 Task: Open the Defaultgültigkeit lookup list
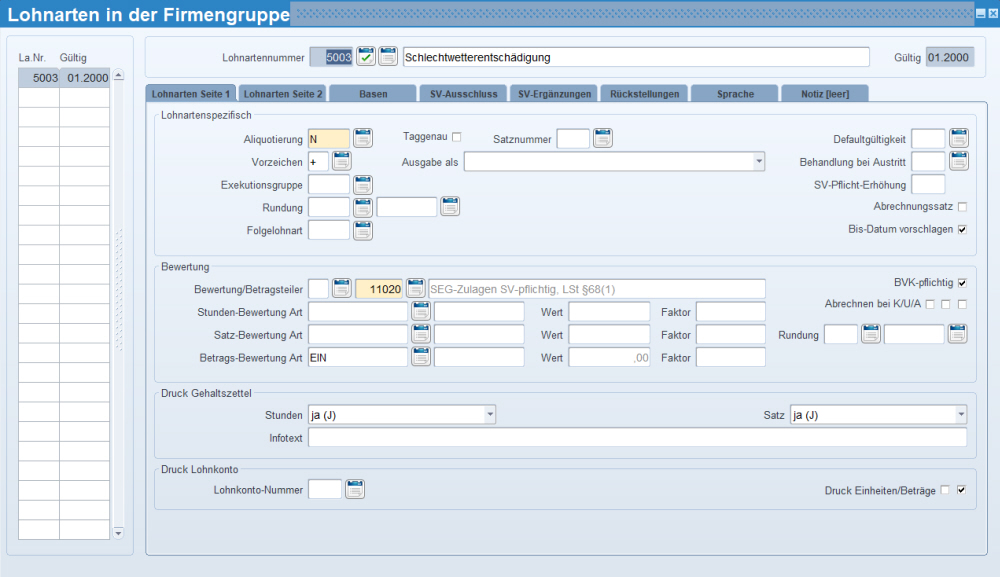point(959,138)
